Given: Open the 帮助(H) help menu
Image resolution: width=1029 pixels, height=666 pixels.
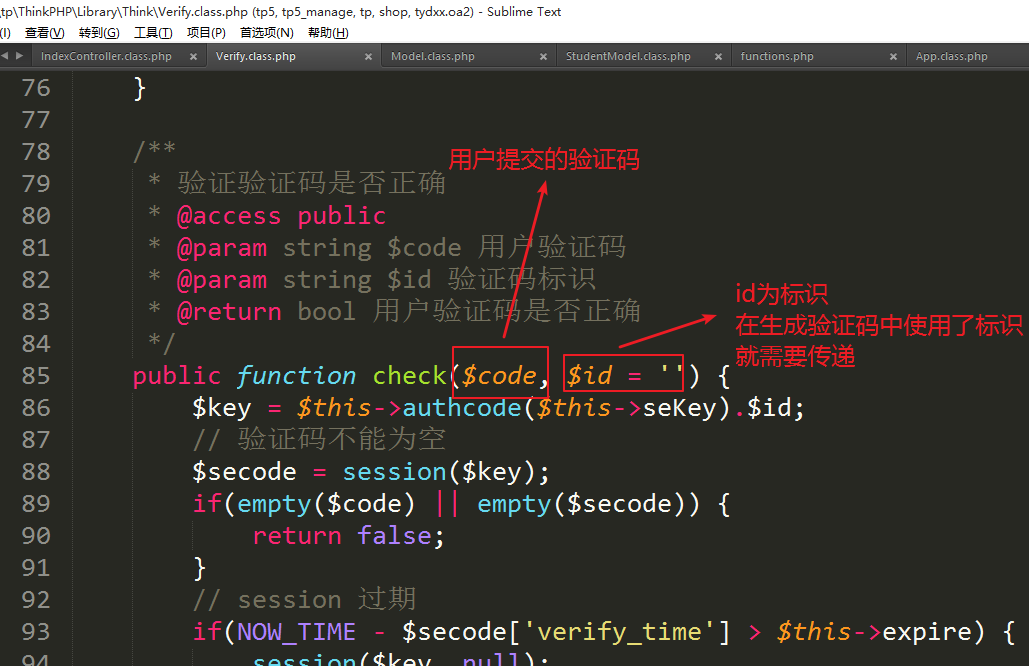Looking at the screenshot, I should [328, 33].
